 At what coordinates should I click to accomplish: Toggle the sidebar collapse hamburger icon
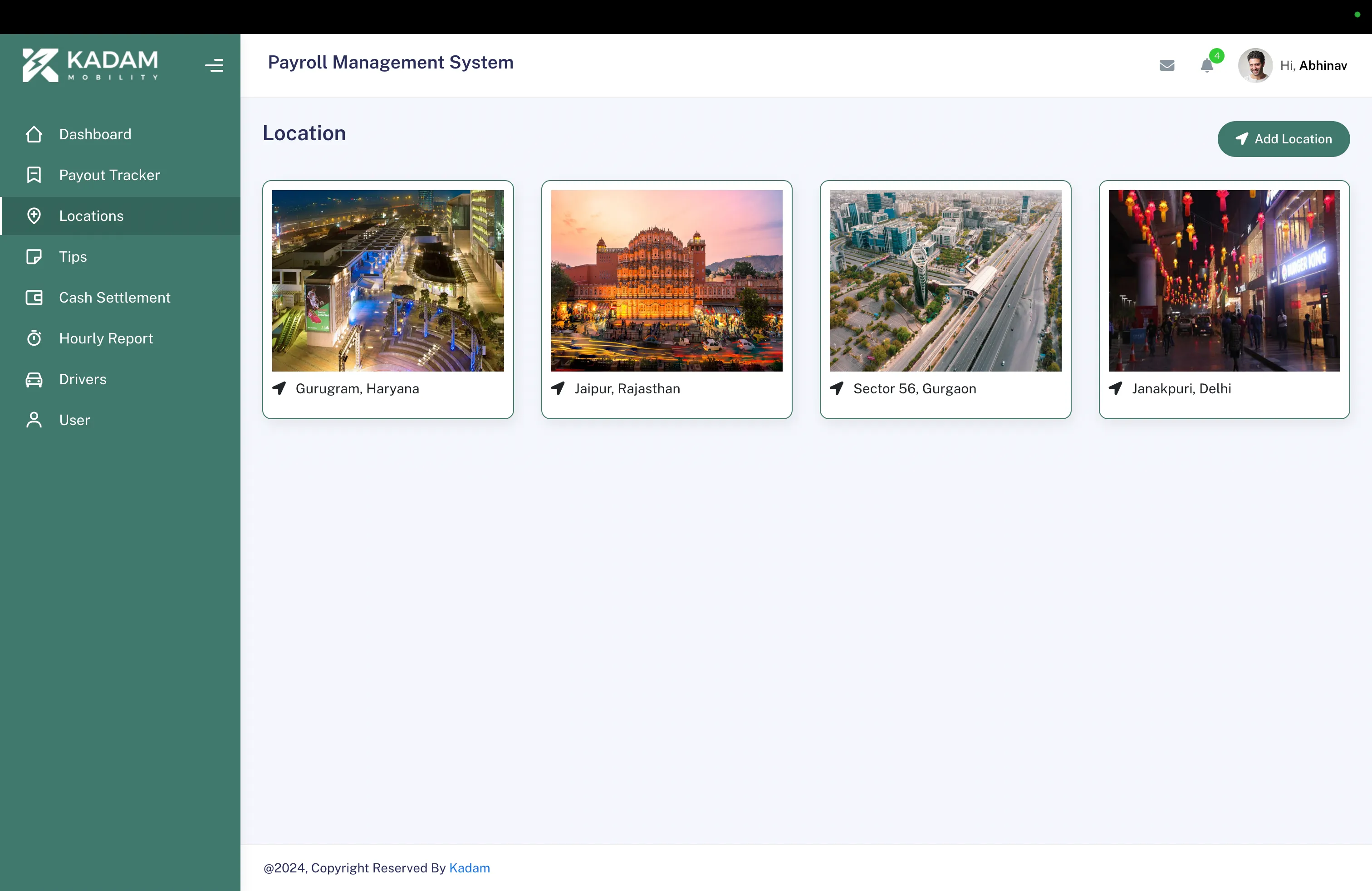point(214,65)
